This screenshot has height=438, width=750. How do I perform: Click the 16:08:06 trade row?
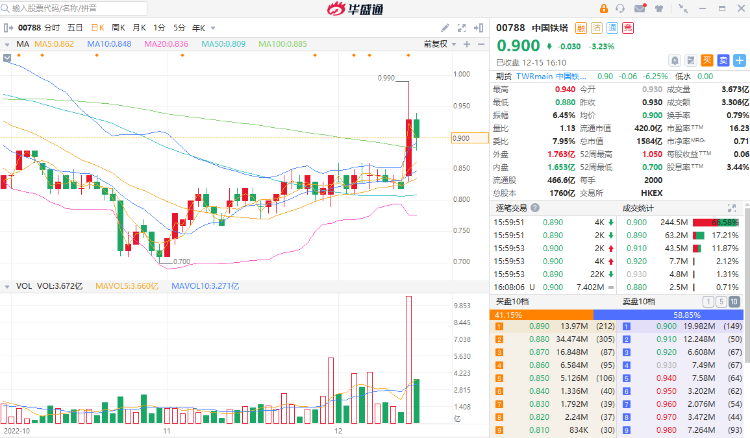pos(553,287)
